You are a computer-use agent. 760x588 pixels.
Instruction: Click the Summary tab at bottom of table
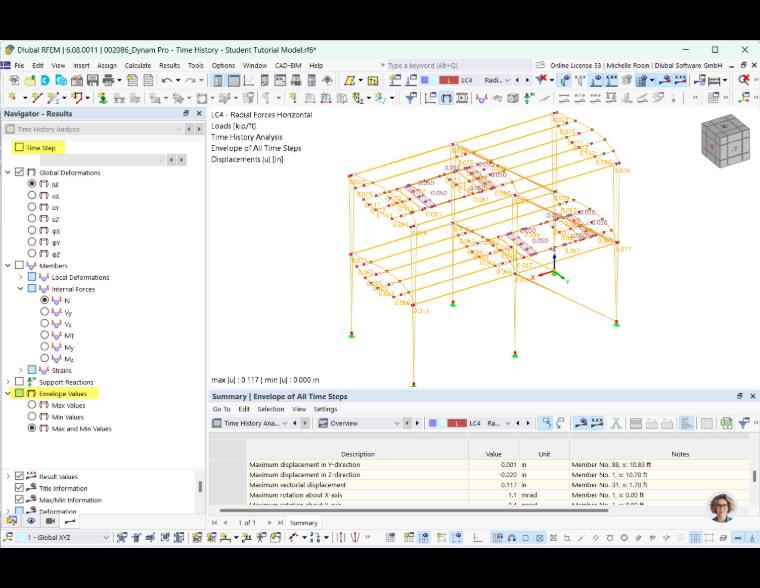click(x=303, y=523)
